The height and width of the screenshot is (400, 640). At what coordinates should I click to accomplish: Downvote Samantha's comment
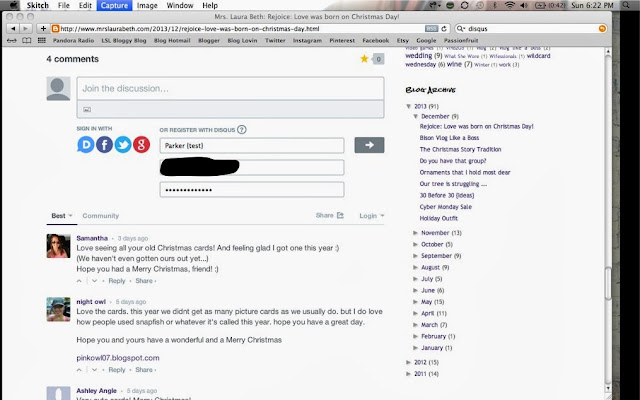[94, 281]
